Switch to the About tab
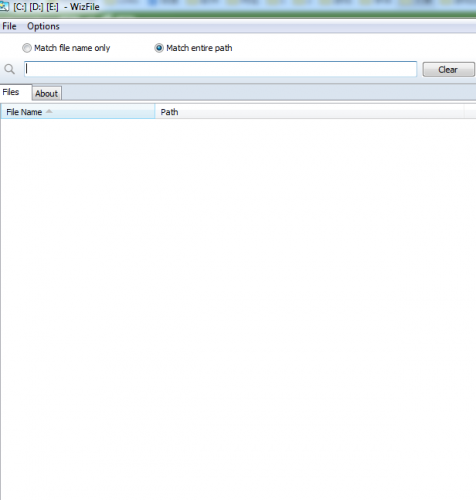The height and width of the screenshot is (500, 476). tap(47, 93)
